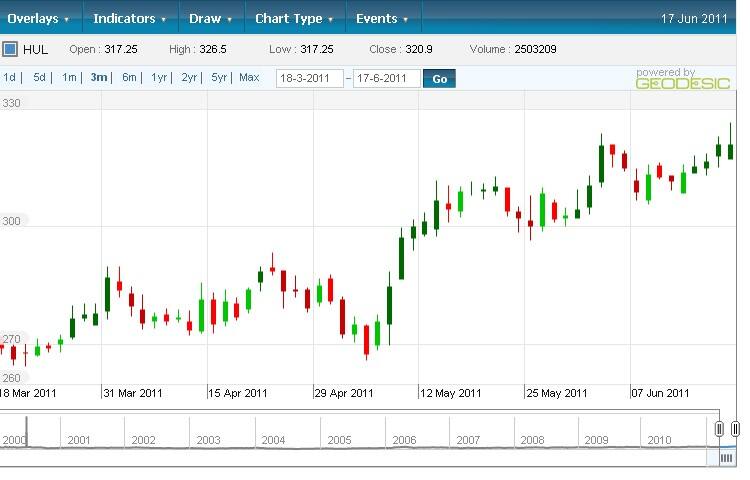Open the Draw tools dropdown
750x480 pixels.
tap(210, 18)
